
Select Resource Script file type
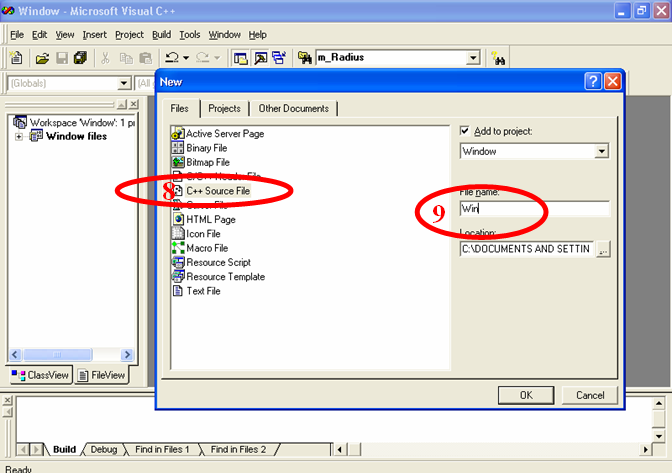[218, 262]
